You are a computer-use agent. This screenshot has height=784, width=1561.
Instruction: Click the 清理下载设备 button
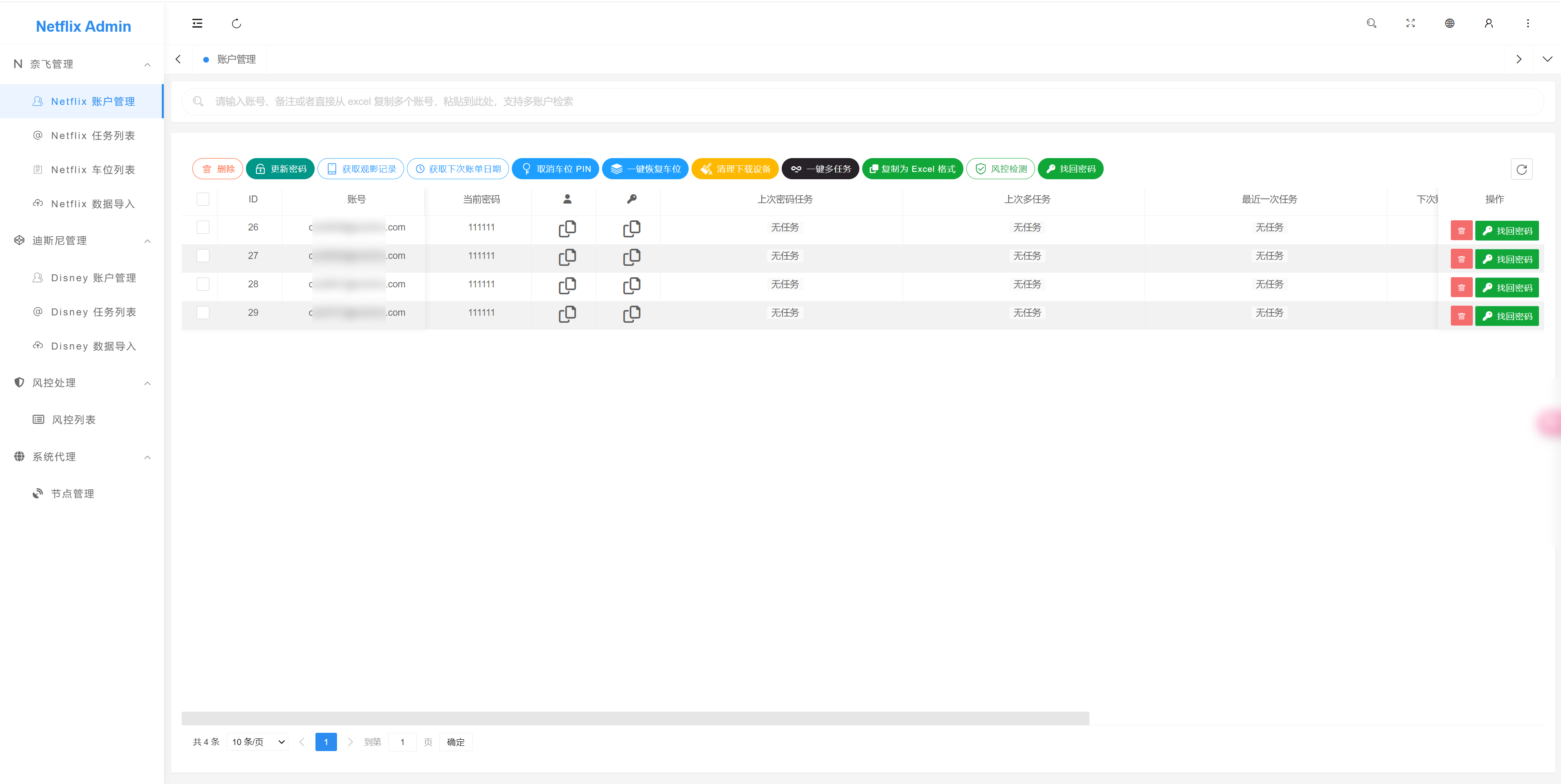point(735,169)
